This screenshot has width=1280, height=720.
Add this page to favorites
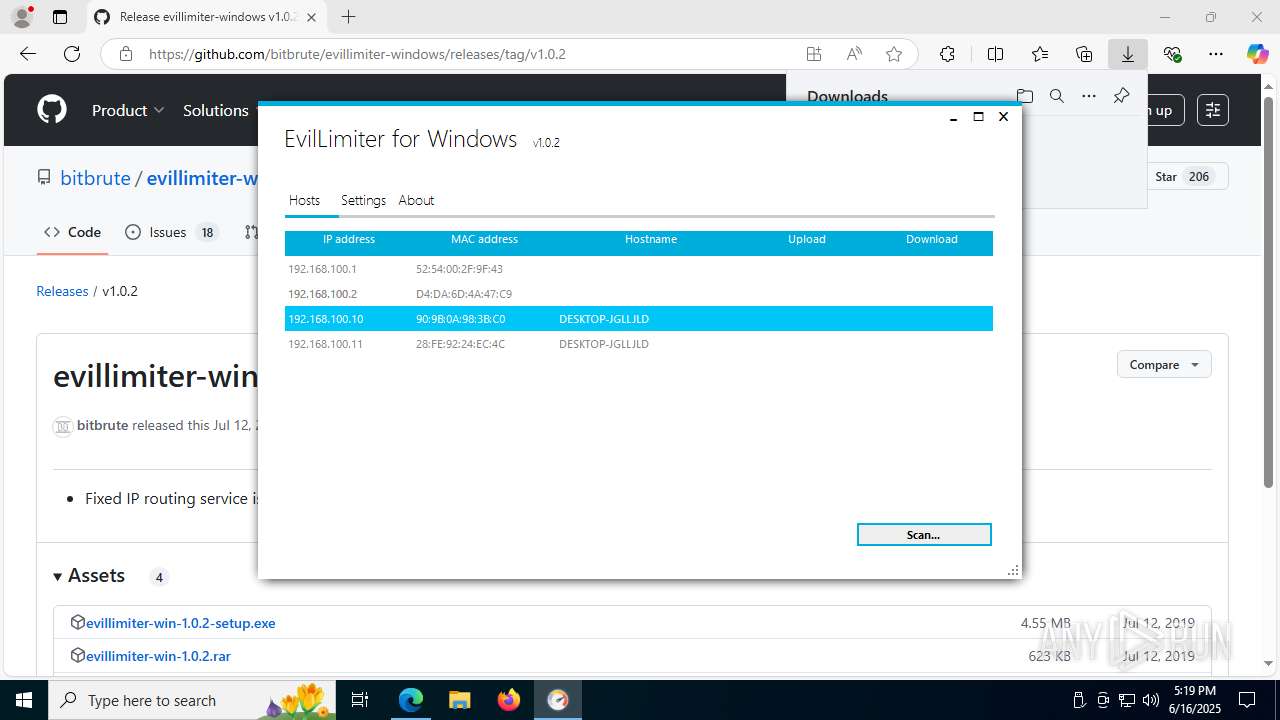pyautogui.click(x=894, y=54)
